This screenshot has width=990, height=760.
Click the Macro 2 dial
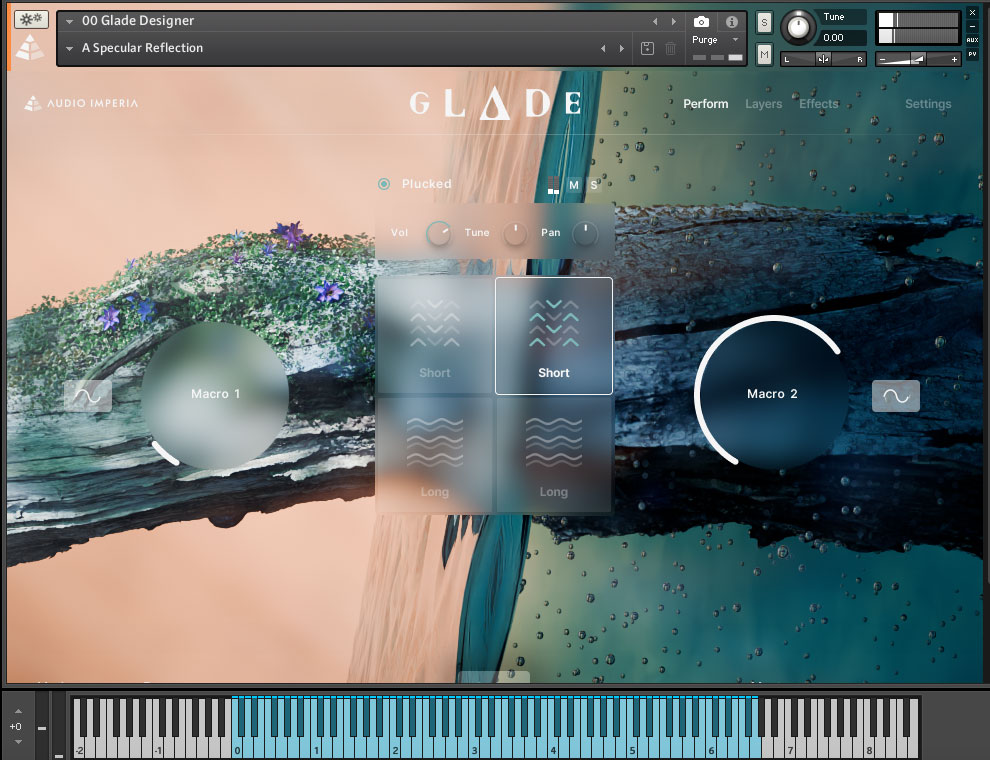(x=772, y=394)
